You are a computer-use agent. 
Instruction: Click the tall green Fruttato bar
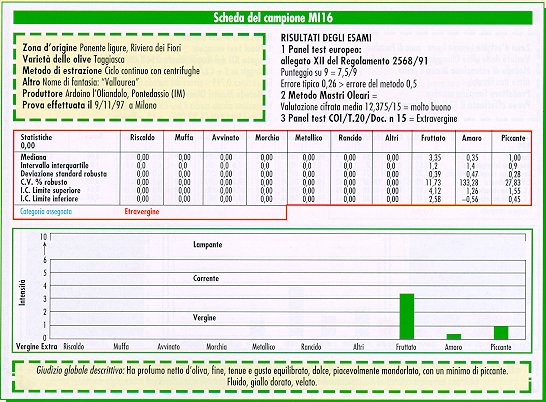(x=407, y=316)
